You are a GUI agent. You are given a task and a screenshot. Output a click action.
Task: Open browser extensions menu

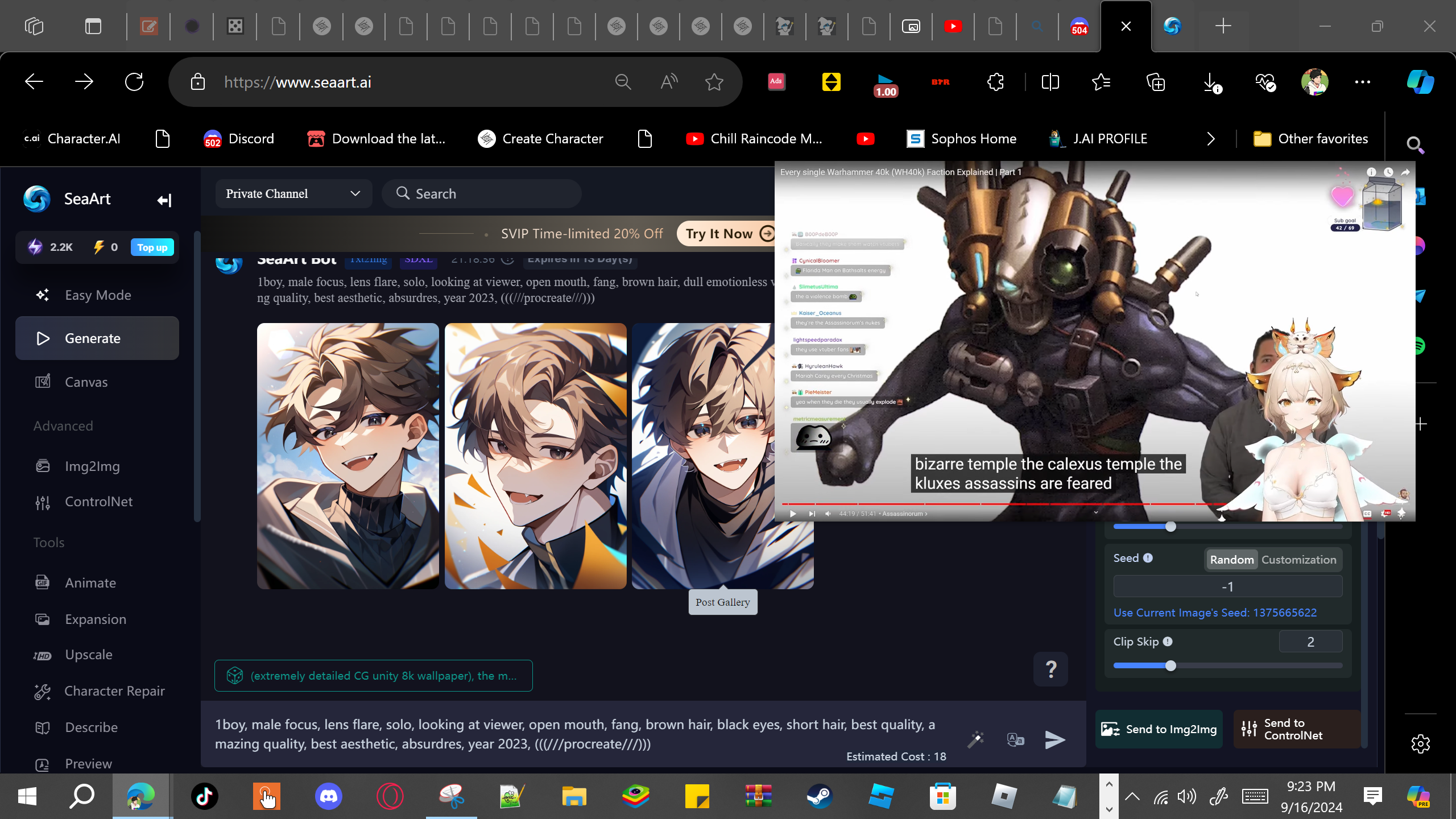(x=995, y=82)
